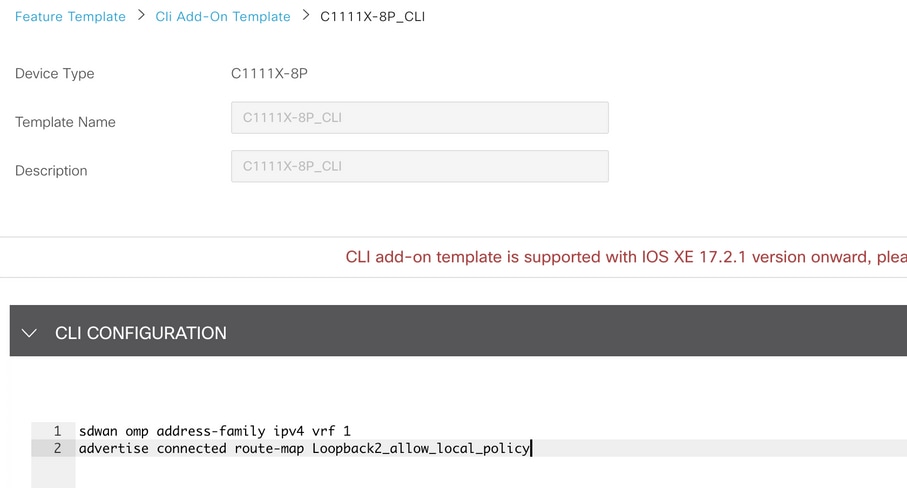The height and width of the screenshot is (488, 907).
Task: Place cursor on the word sdwan
Action: 99,431
